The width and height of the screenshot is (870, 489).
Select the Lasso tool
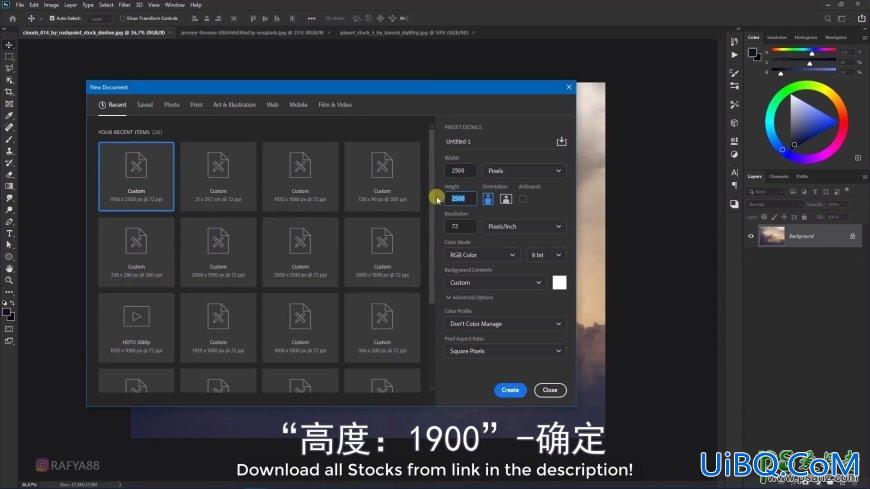pyautogui.click(x=9, y=68)
